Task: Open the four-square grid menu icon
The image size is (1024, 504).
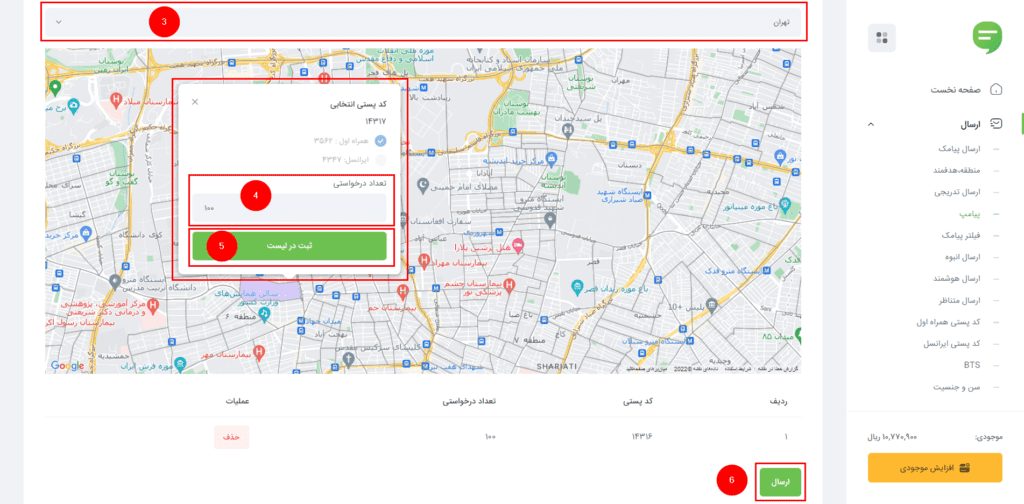Action: coord(882,38)
